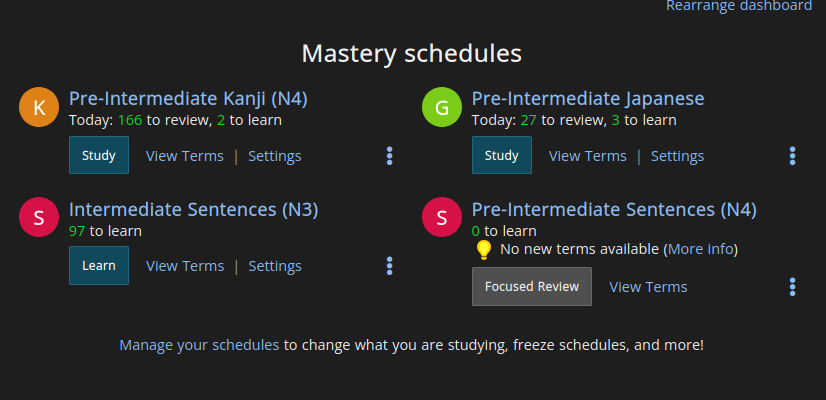
Task: Open three-dot menu for Intermediate Sentences (N3)
Action: [x=389, y=266]
